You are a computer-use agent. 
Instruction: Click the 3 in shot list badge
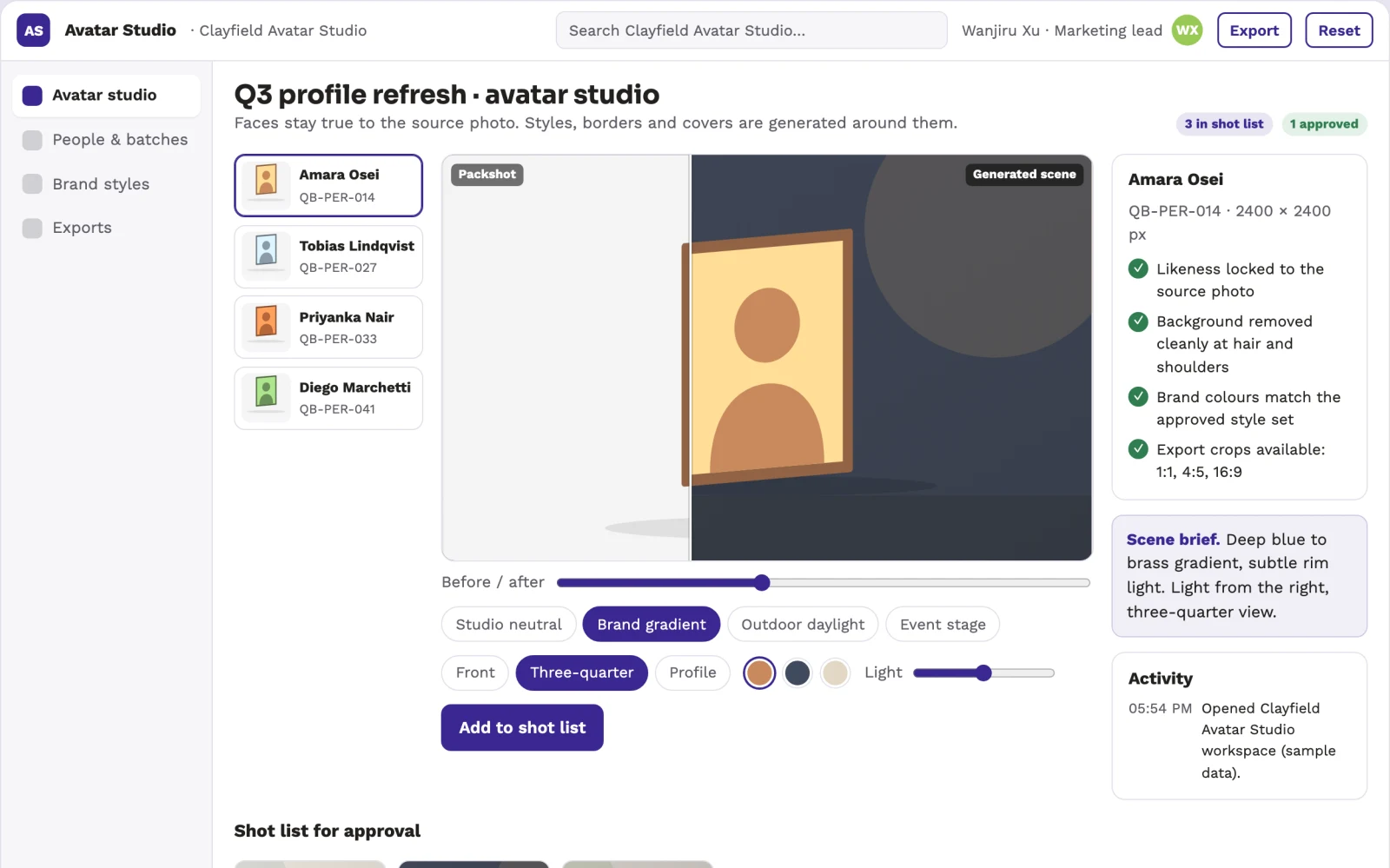pyautogui.click(x=1224, y=124)
